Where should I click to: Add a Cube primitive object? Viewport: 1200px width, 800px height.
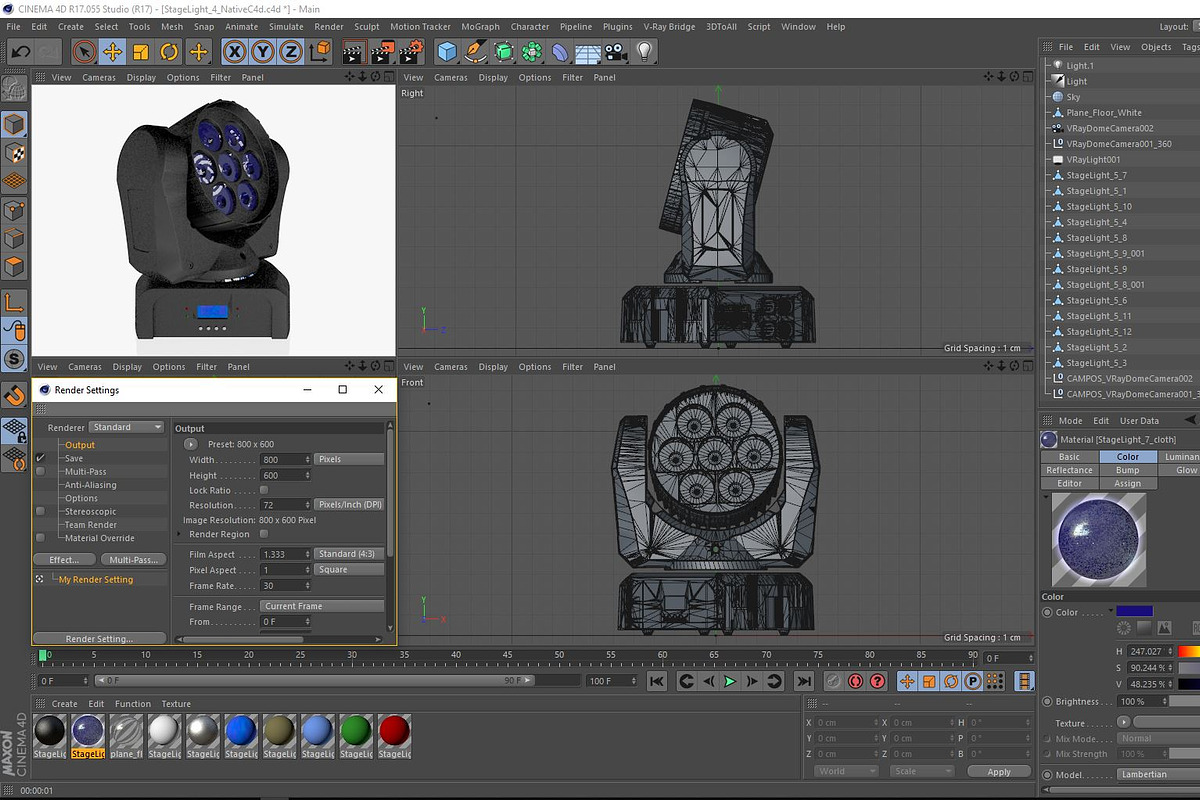pos(447,51)
